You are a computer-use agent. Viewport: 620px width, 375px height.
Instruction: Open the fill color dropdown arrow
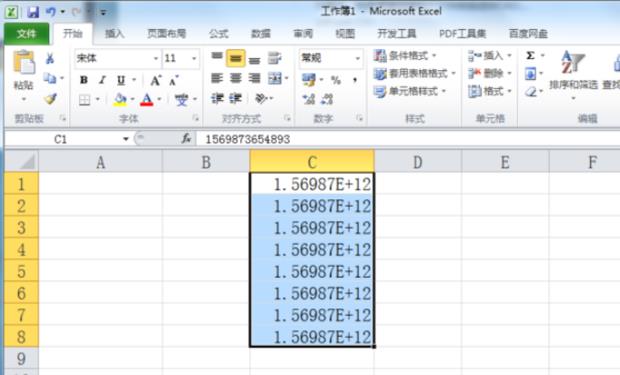pos(132,99)
